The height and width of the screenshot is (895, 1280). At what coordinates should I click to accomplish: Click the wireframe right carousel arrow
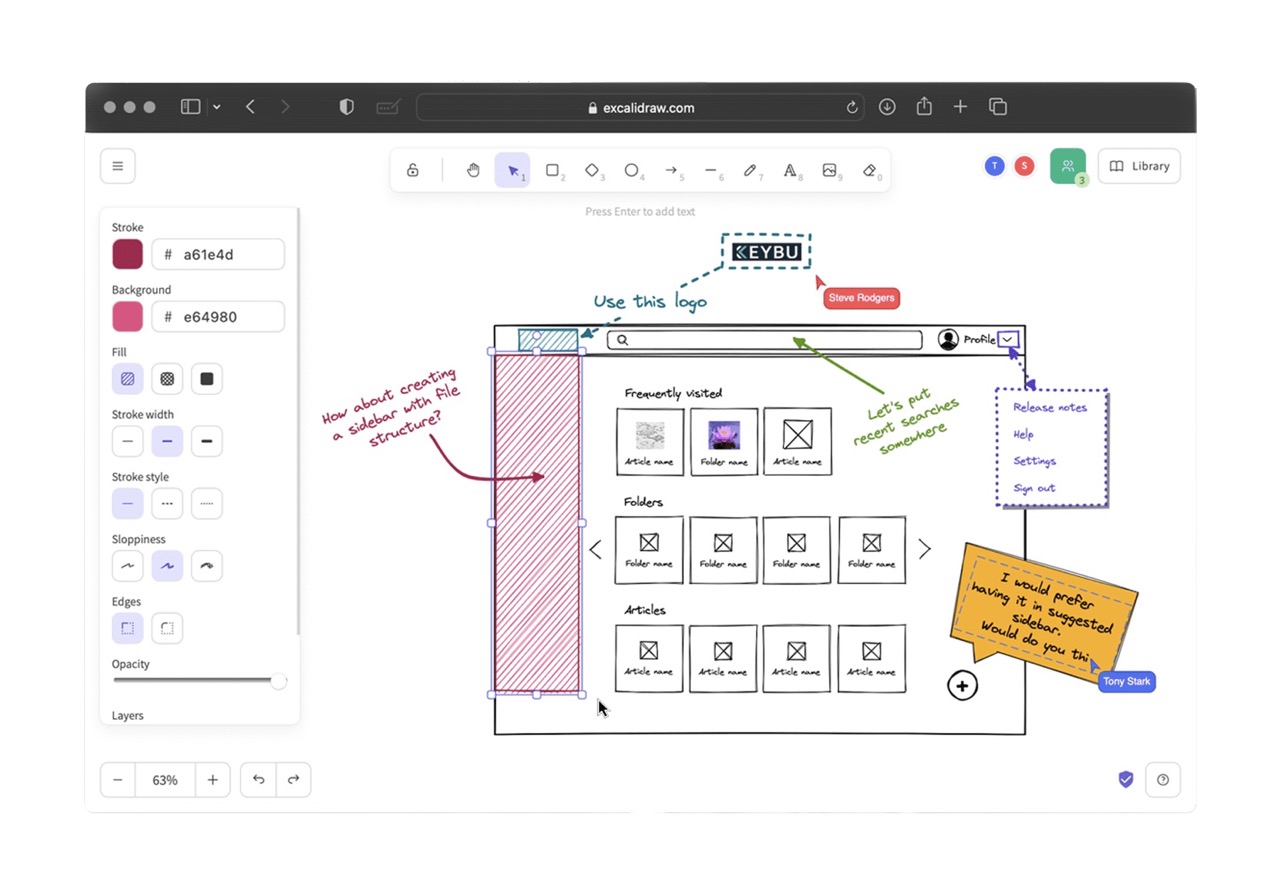coord(924,549)
